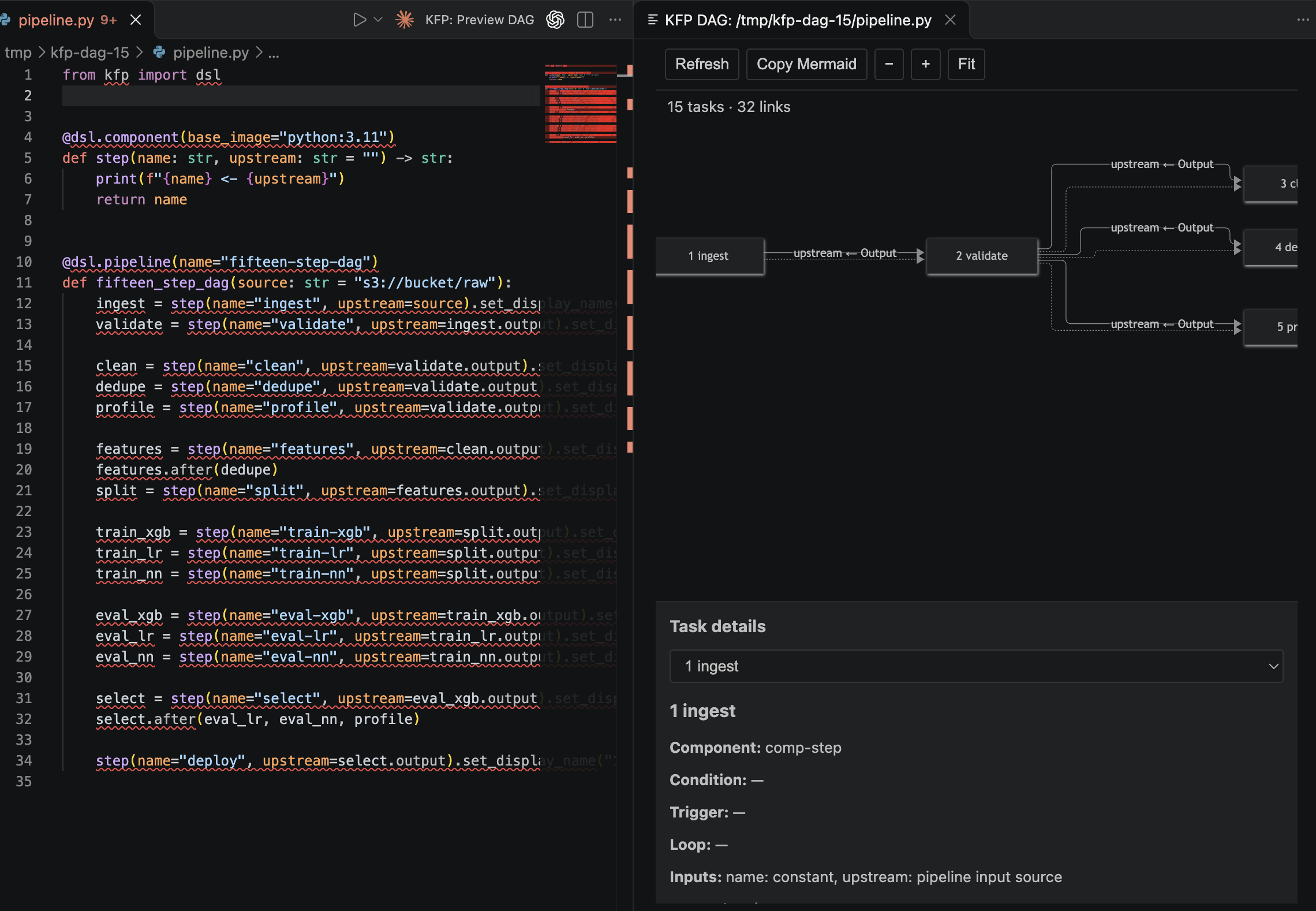Click 'pipeline.py' breadcrumb segment
Screen dimensions: 1316x911
[x=211, y=53]
